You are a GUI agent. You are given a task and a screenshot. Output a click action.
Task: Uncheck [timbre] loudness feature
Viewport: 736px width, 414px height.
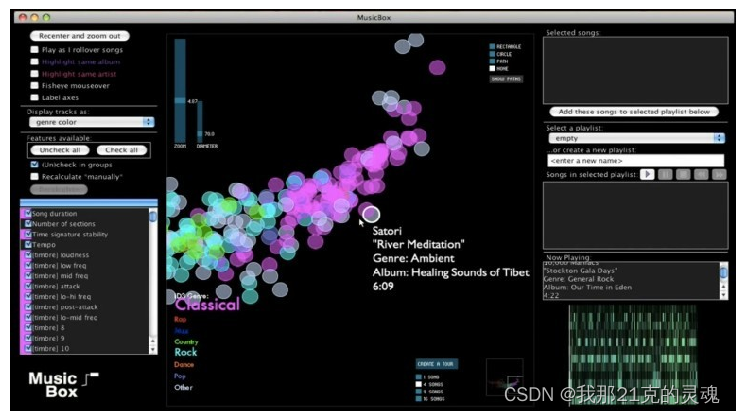click(x=28, y=255)
